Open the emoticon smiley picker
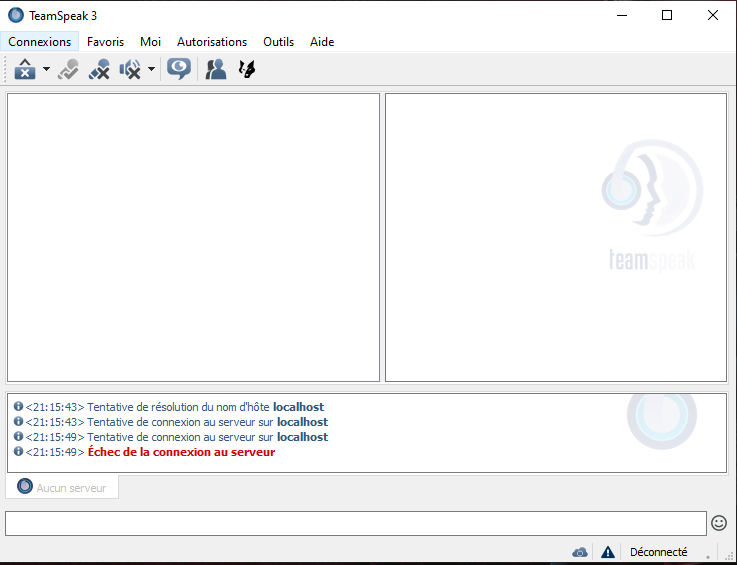The width and height of the screenshot is (737, 565). [x=719, y=523]
